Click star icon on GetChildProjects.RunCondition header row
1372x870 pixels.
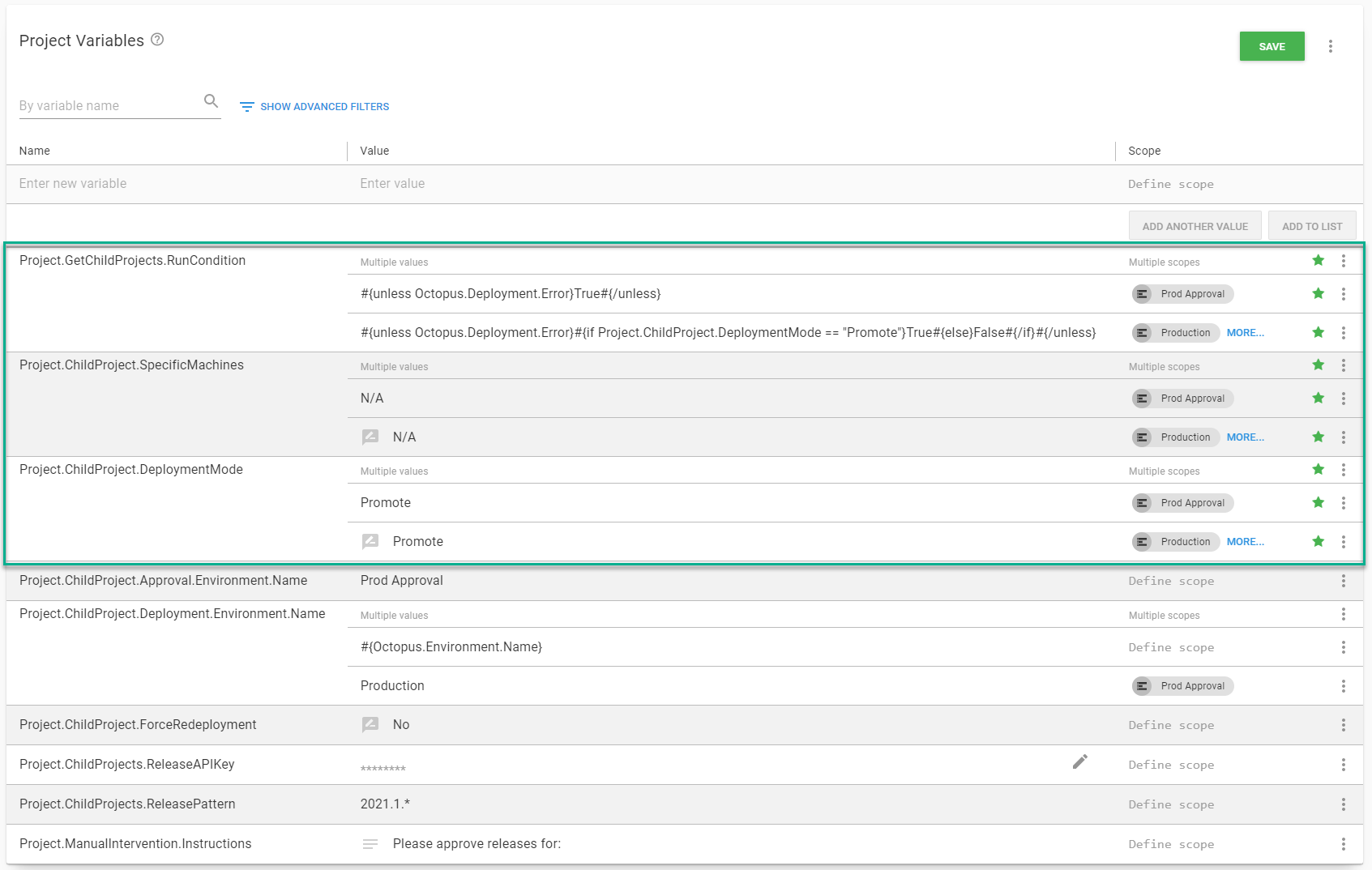point(1318,261)
